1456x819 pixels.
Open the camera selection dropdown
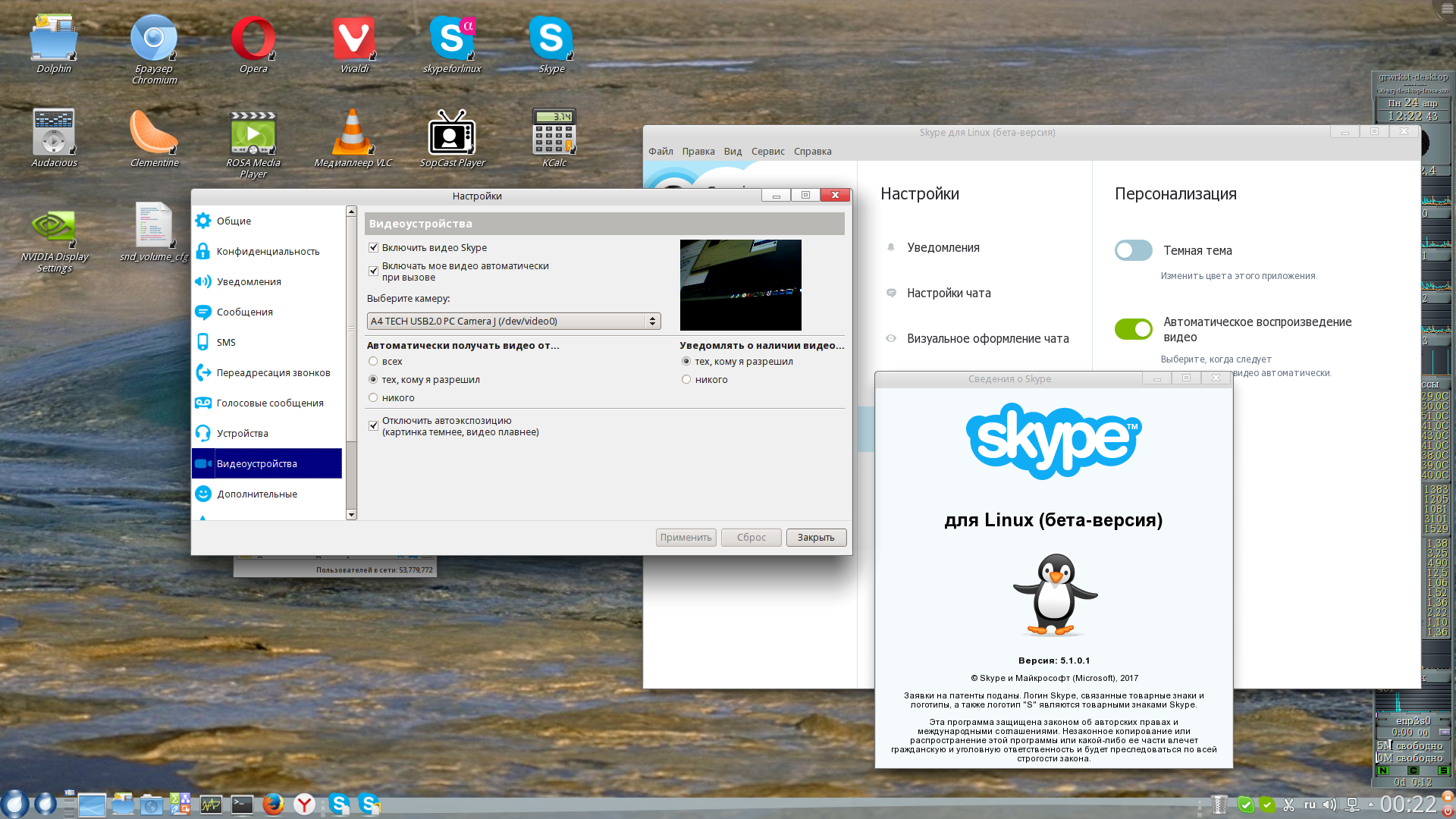tap(513, 322)
